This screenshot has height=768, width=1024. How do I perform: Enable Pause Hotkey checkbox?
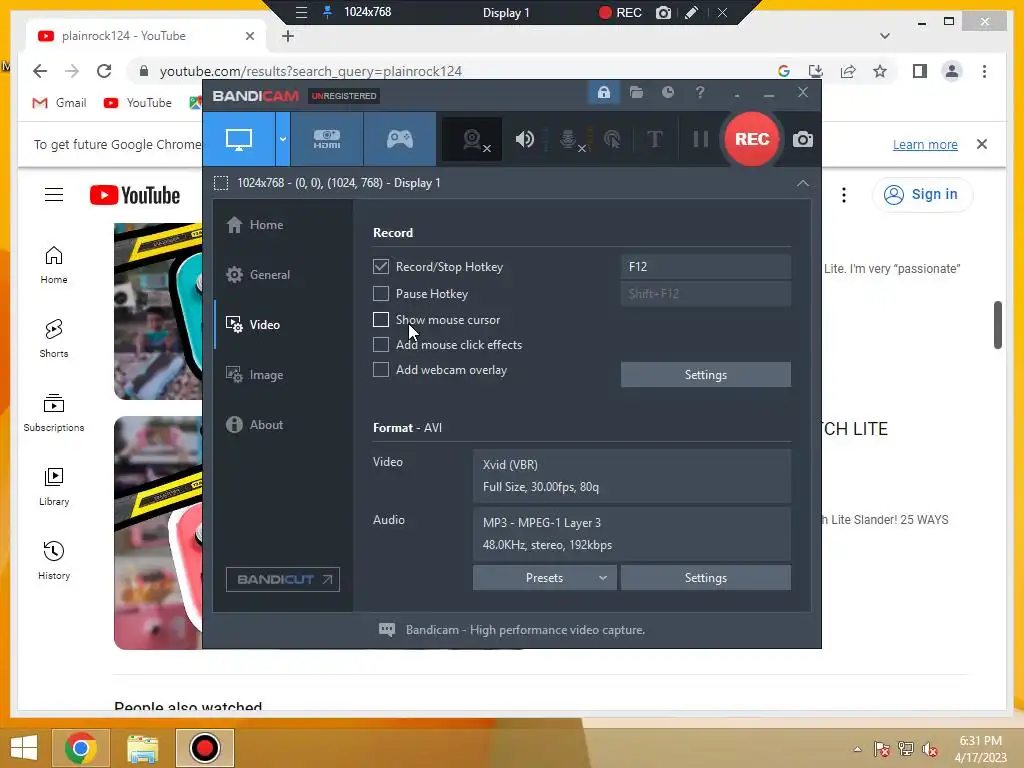[x=381, y=294]
